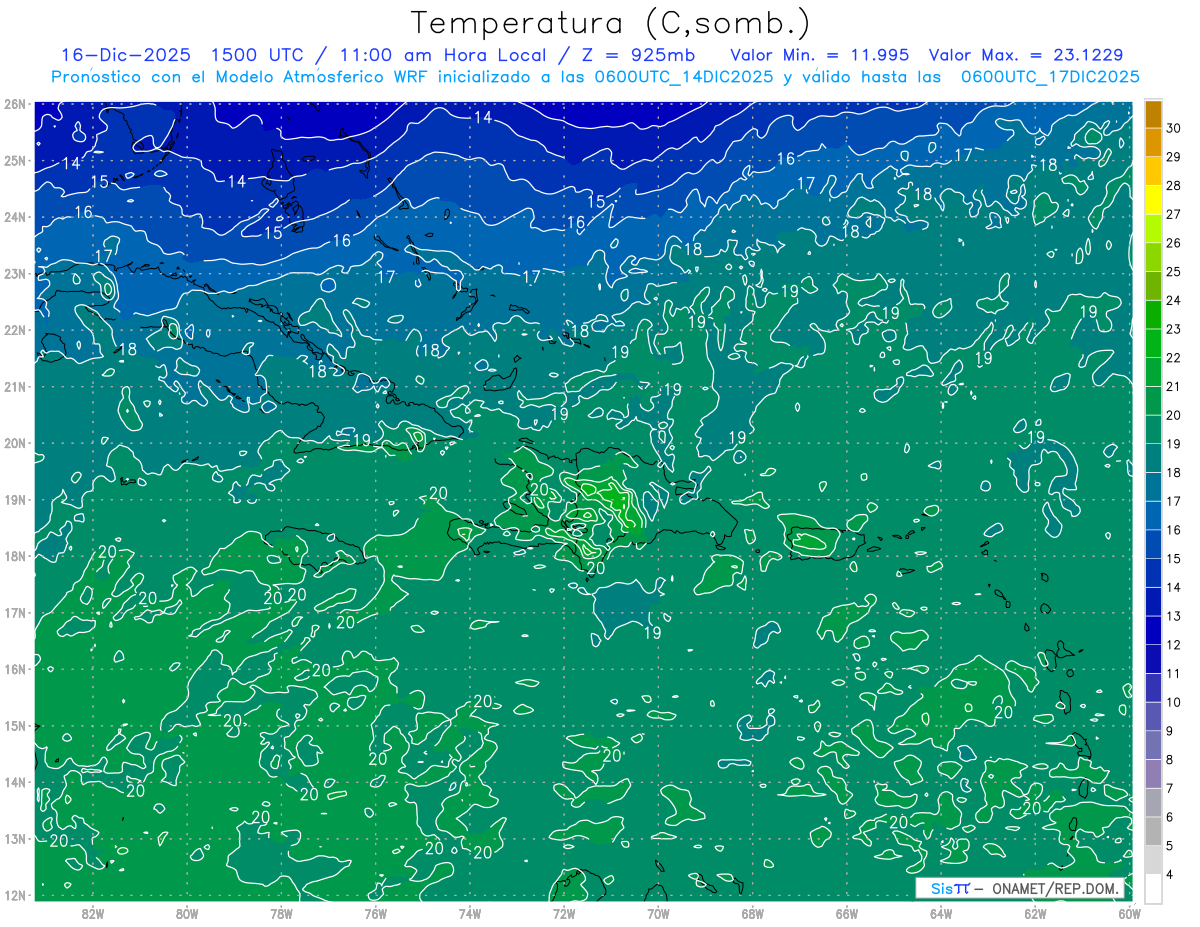The image size is (1200, 927).
Task: Click the '78W' longitude axis label
Action: click(x=281, y=912)
